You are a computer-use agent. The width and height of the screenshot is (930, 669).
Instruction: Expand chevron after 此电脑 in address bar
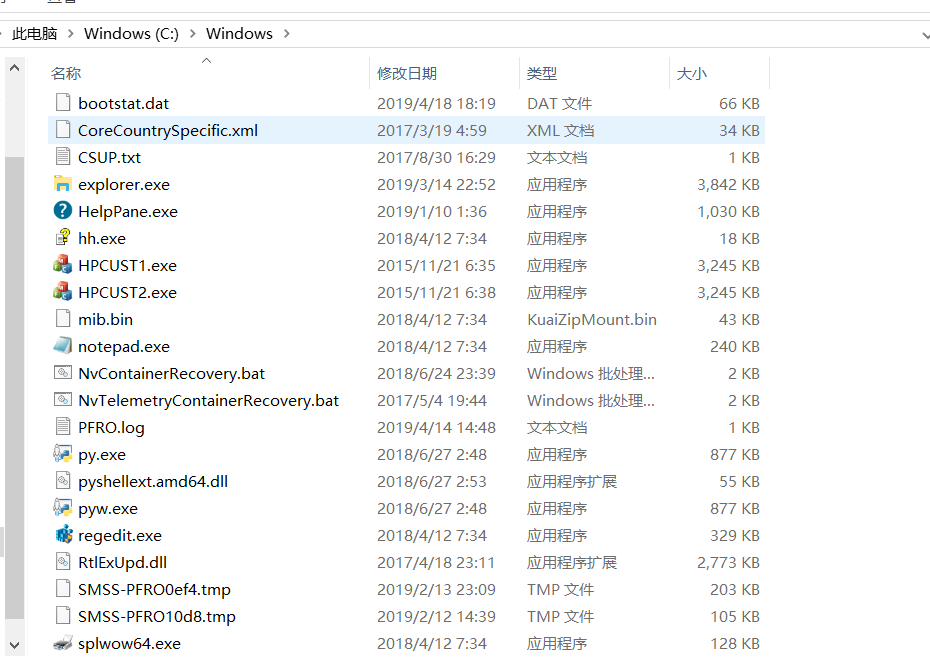tap(71, 34)
